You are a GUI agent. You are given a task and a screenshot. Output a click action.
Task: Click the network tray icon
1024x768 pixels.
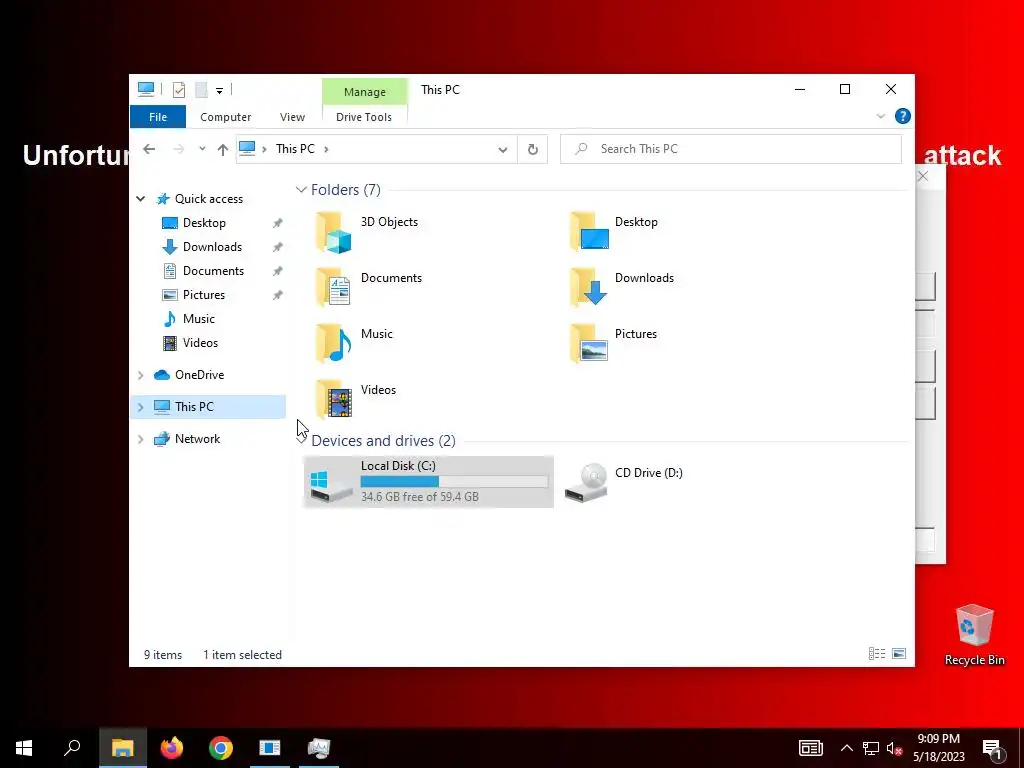pos(870,748)
